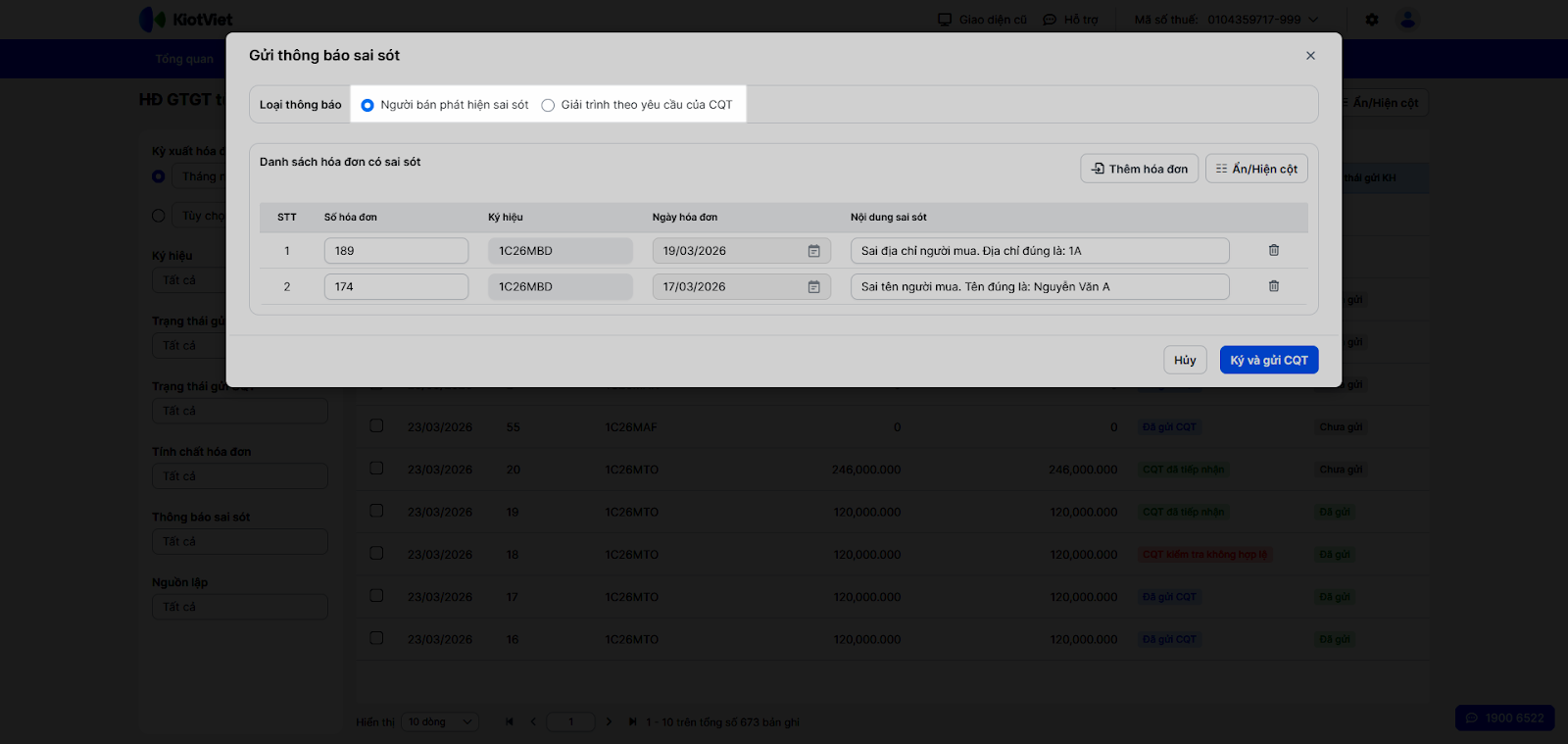Click the 246,000.000 amount in row 20
Viewport: 1568px width, 744px height.
coord(866,470)
